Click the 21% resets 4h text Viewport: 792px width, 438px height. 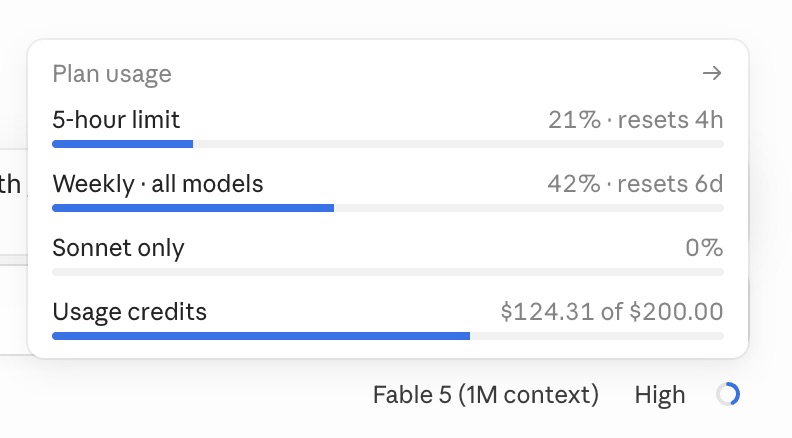[x=635, y=120]
